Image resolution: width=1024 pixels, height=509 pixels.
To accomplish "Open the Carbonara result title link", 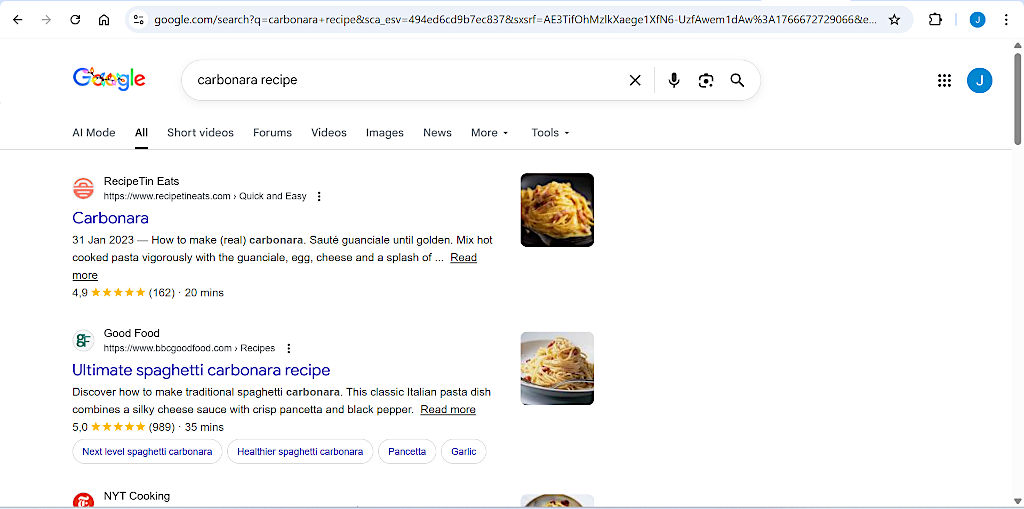I will click(110, 218).
